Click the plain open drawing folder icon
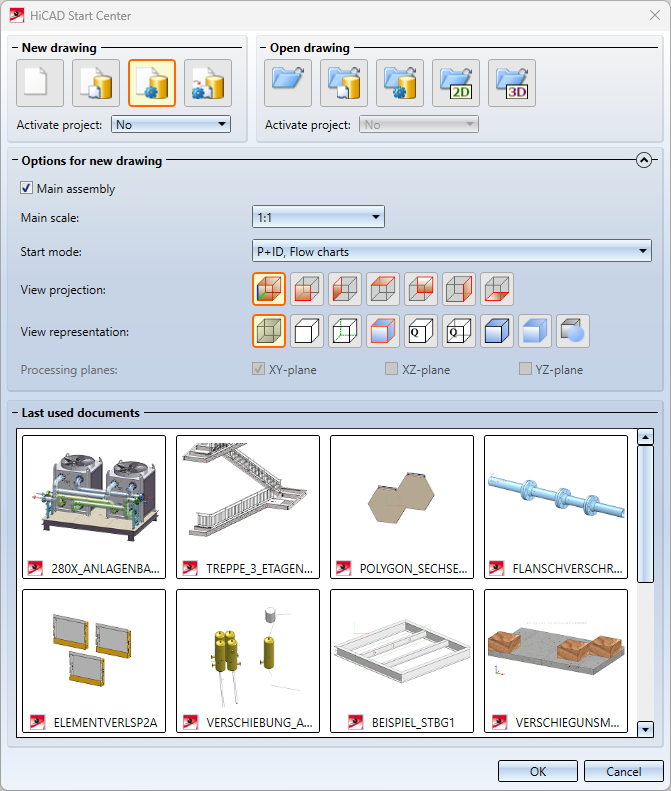 [288, 83]
